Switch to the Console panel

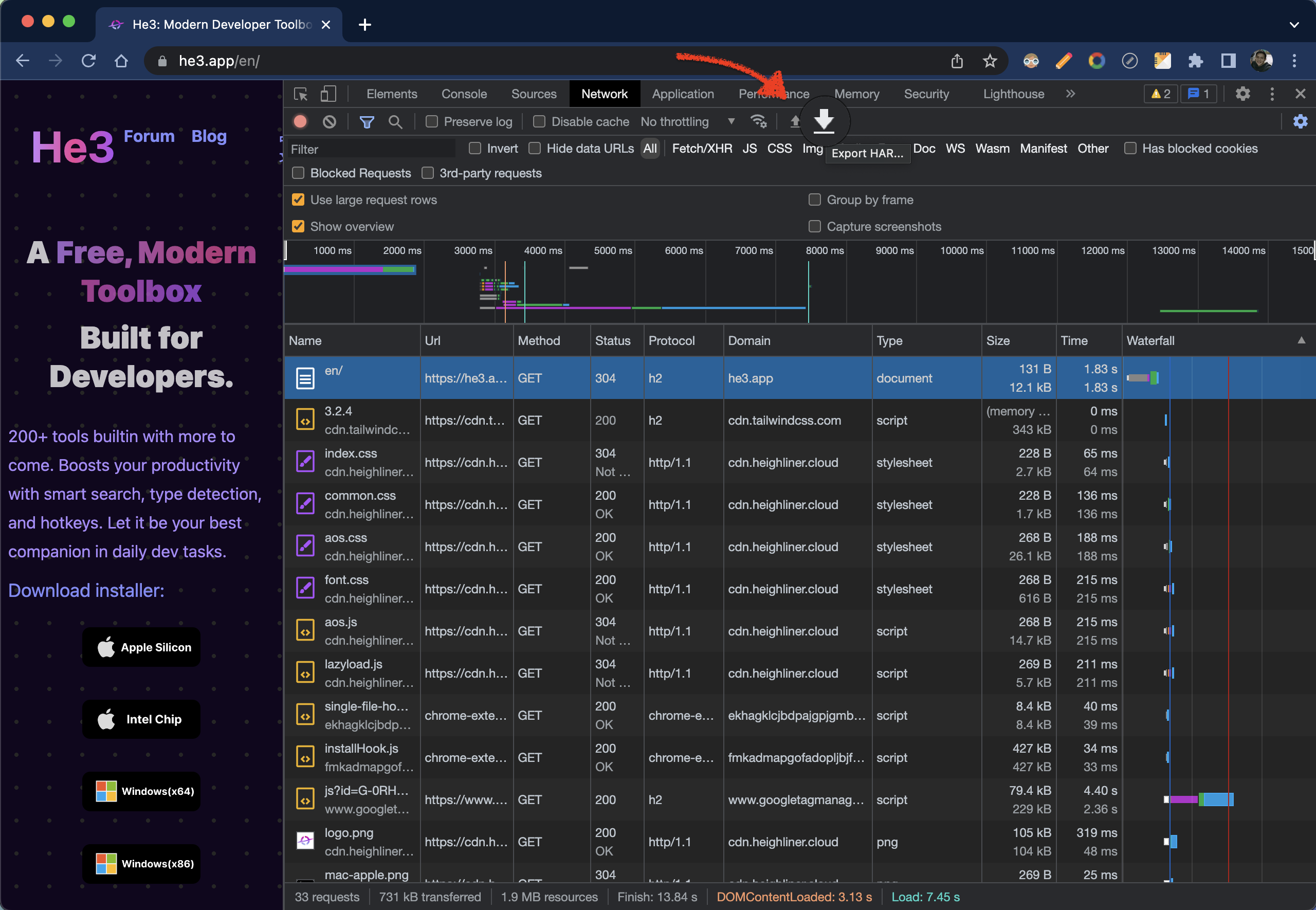click(x=463, y=94)
